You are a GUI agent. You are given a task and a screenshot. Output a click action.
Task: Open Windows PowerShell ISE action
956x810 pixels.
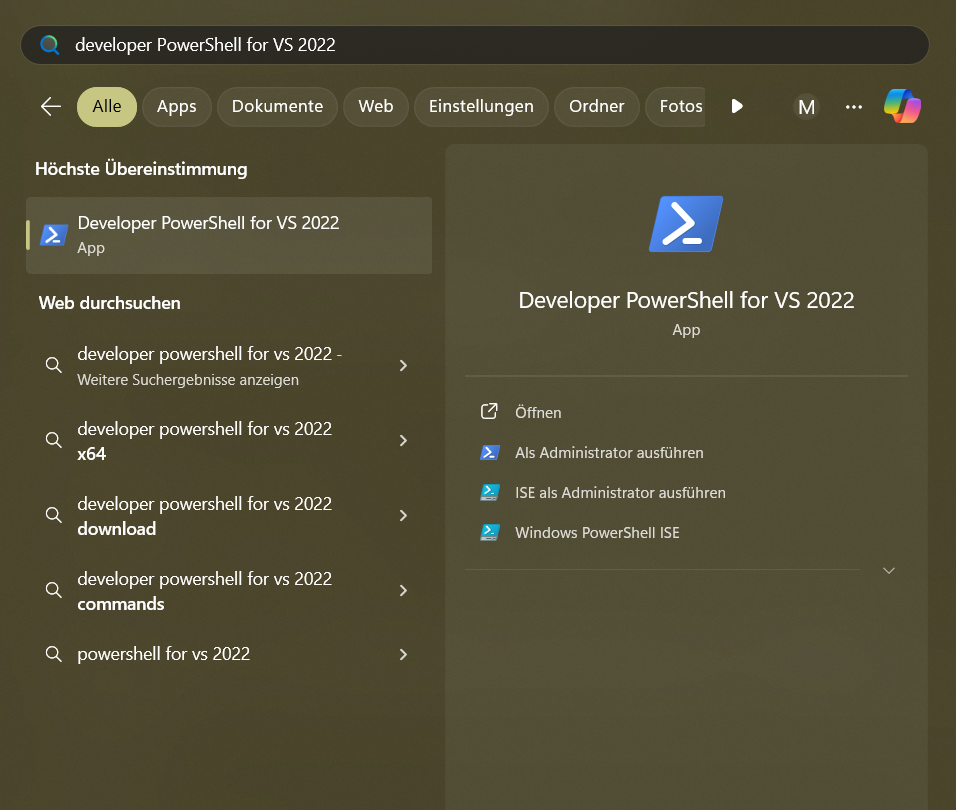(597, 533)
